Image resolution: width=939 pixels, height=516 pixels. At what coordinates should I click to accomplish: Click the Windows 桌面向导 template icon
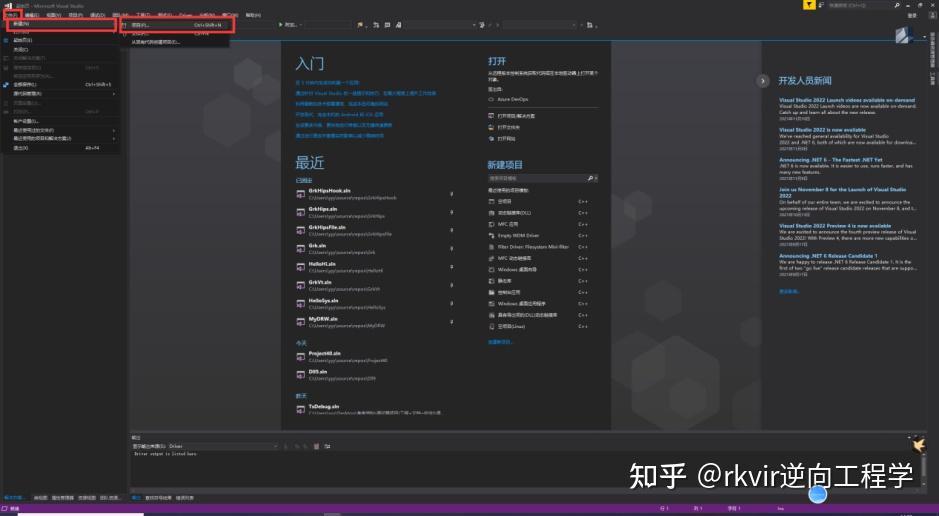coord(491,269)
